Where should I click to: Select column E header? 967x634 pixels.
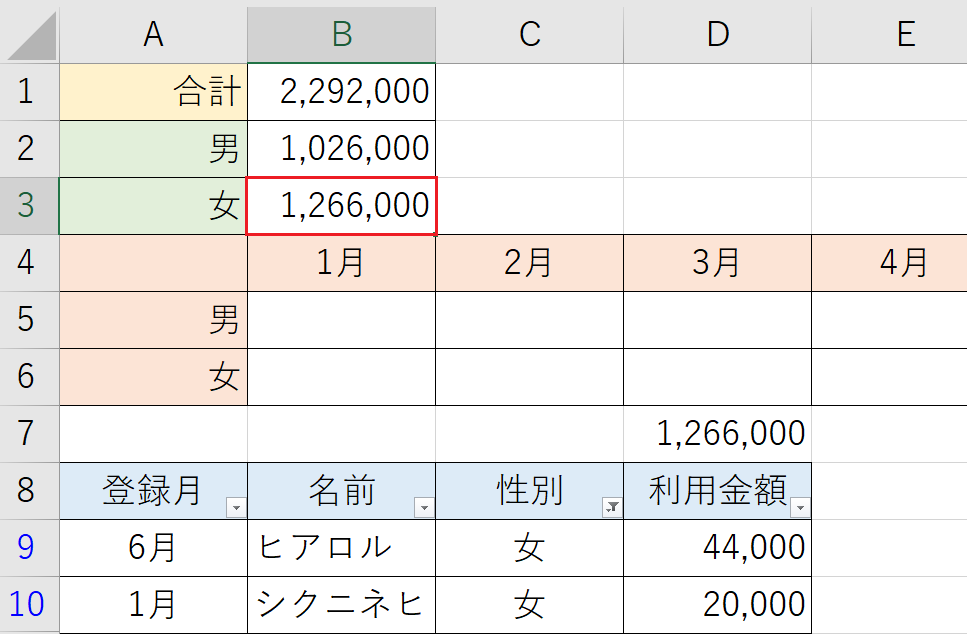(889, 35)
